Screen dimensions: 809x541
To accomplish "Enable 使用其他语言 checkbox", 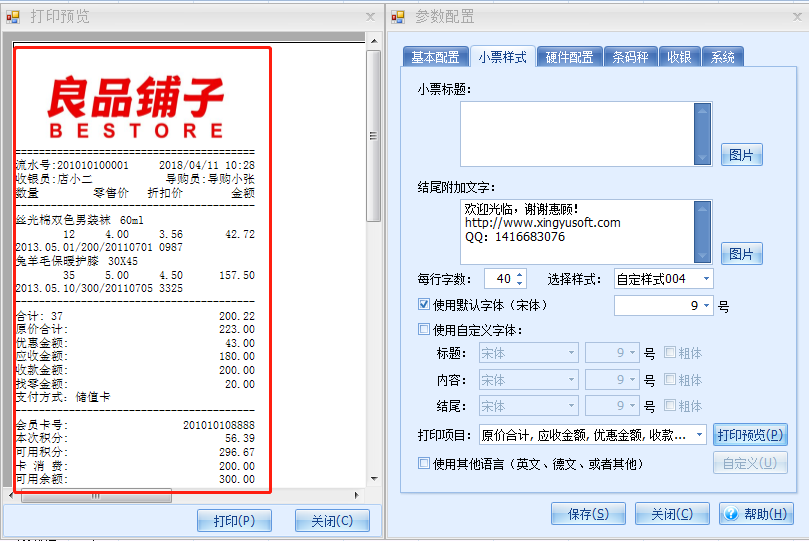I will point(424,463).
